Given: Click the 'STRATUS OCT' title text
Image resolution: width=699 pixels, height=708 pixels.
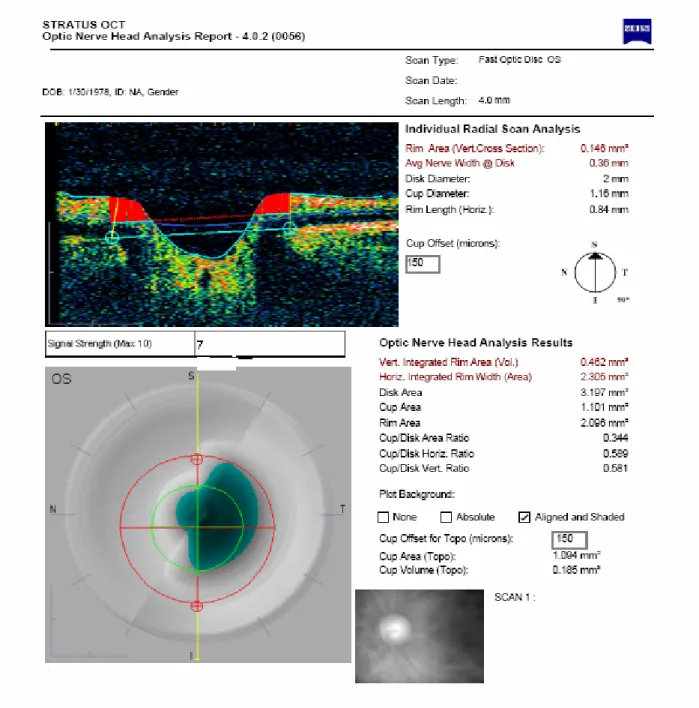Looking at the screenshot, I should tap(84, 25).
